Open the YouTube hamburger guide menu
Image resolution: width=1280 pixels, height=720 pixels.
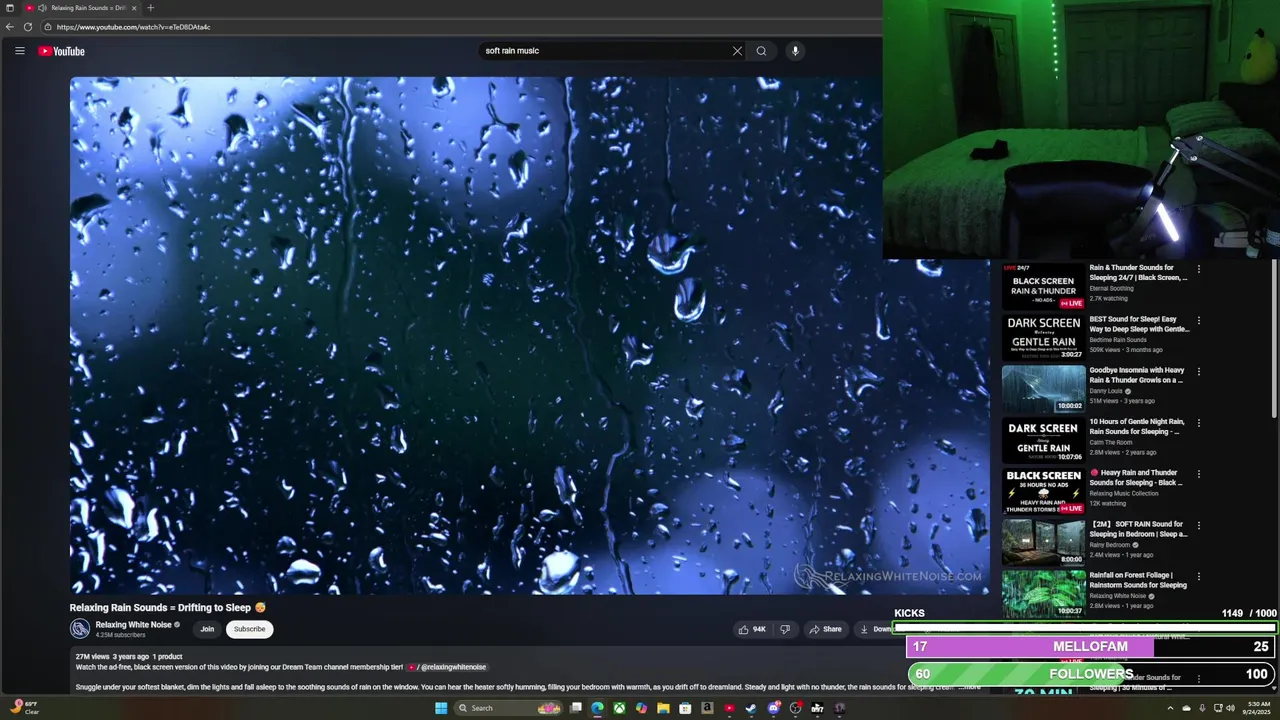click(19, 51)
